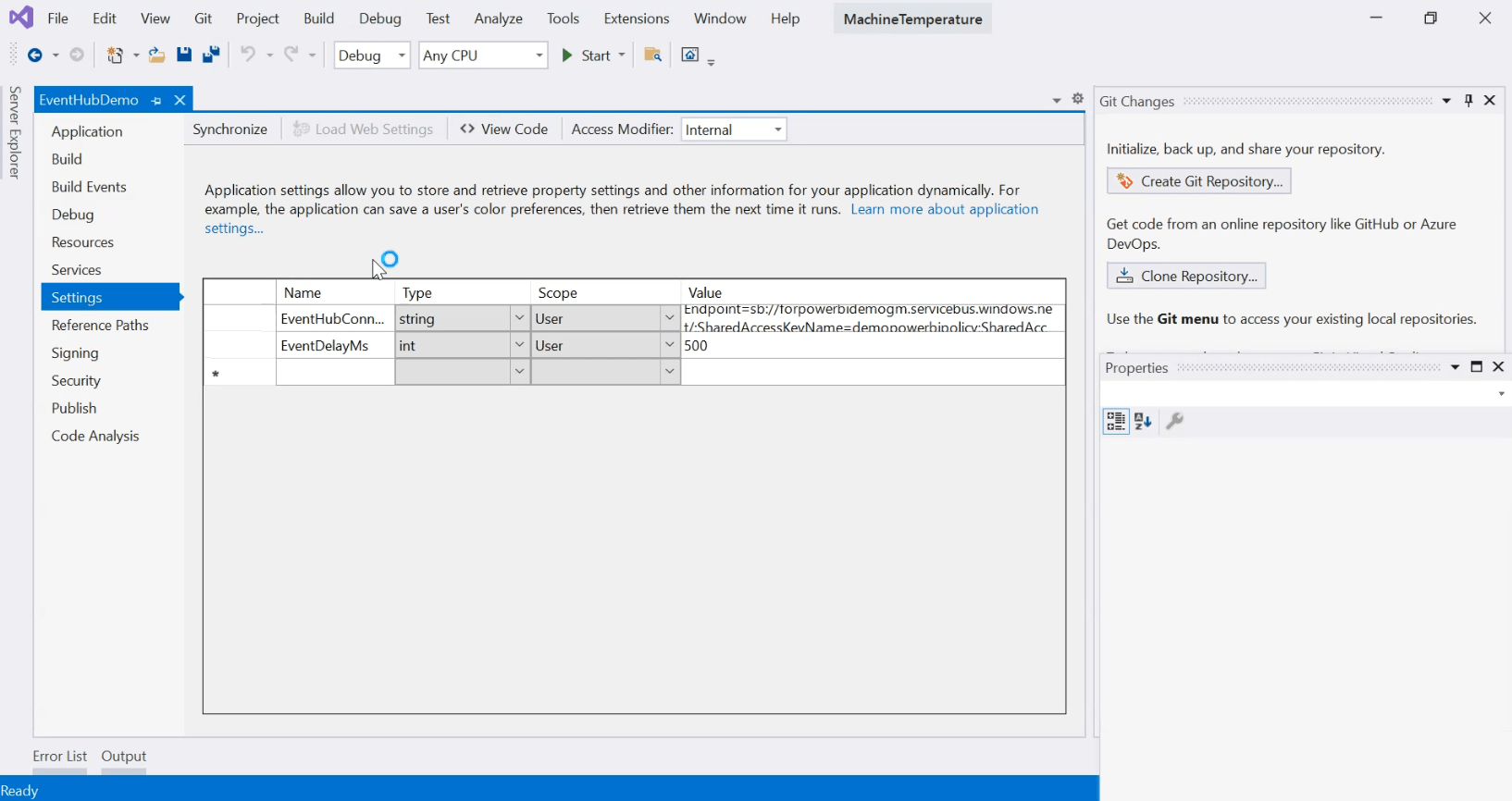Click the Property Pages wrench icon
The image size is (1512, 801).
click(x=1175, y=422)
